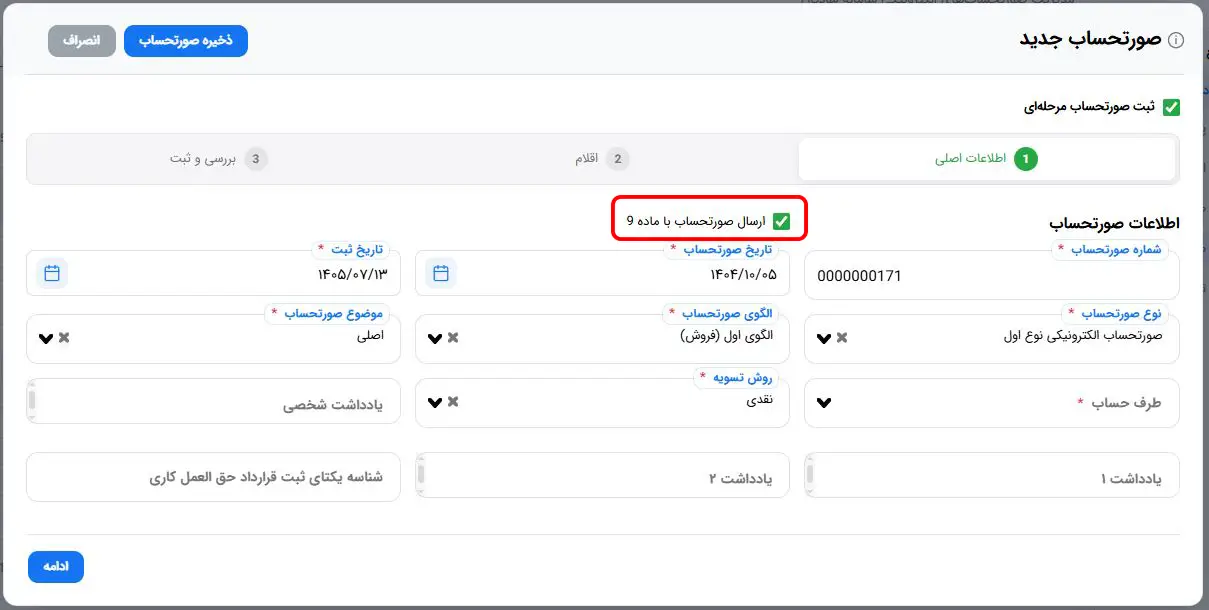Image resolution: width=1209 pixels, height=610 pixels.
Task: Clear the الگوی صورتحساب selection
Action: (x=453, y=338)
